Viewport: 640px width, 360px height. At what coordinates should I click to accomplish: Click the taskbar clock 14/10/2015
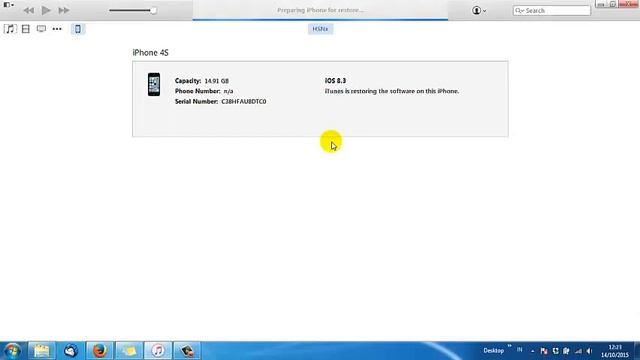pos(615,351)
